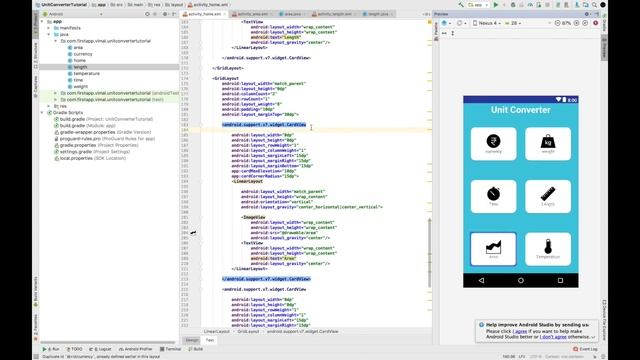The image size is (640, 360).
Task: Open the app run configuration dropdown
Action: [x=478, y=5]
